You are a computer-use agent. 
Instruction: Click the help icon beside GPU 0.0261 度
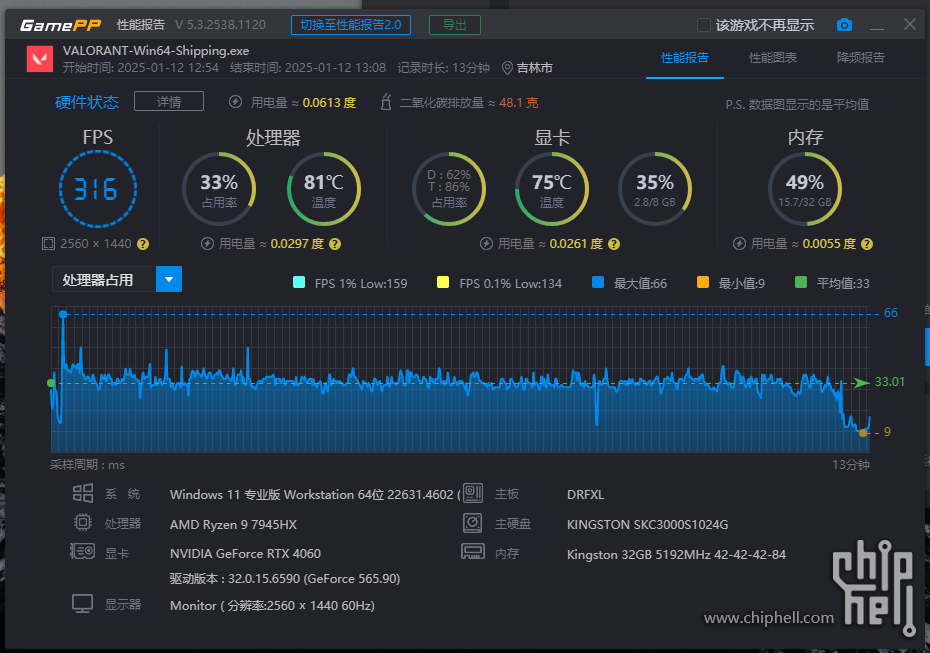[x=614, y=244]
